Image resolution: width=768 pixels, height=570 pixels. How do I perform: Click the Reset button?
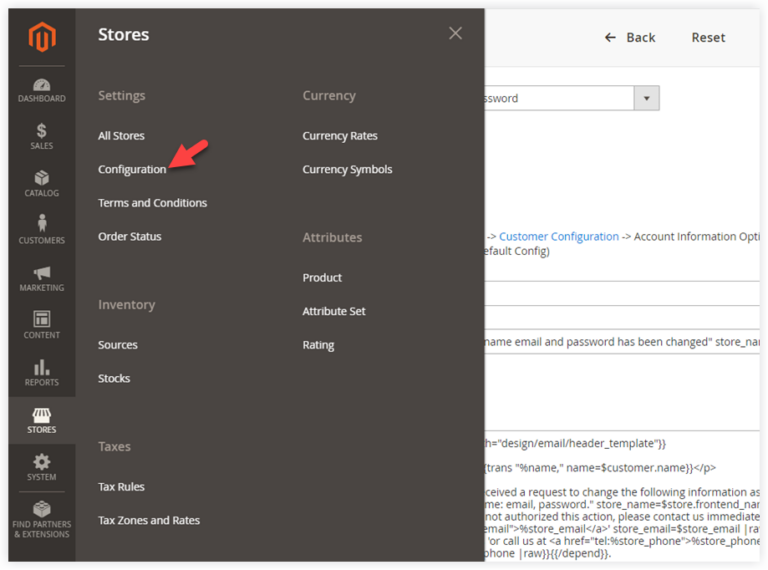pos(708,37)
